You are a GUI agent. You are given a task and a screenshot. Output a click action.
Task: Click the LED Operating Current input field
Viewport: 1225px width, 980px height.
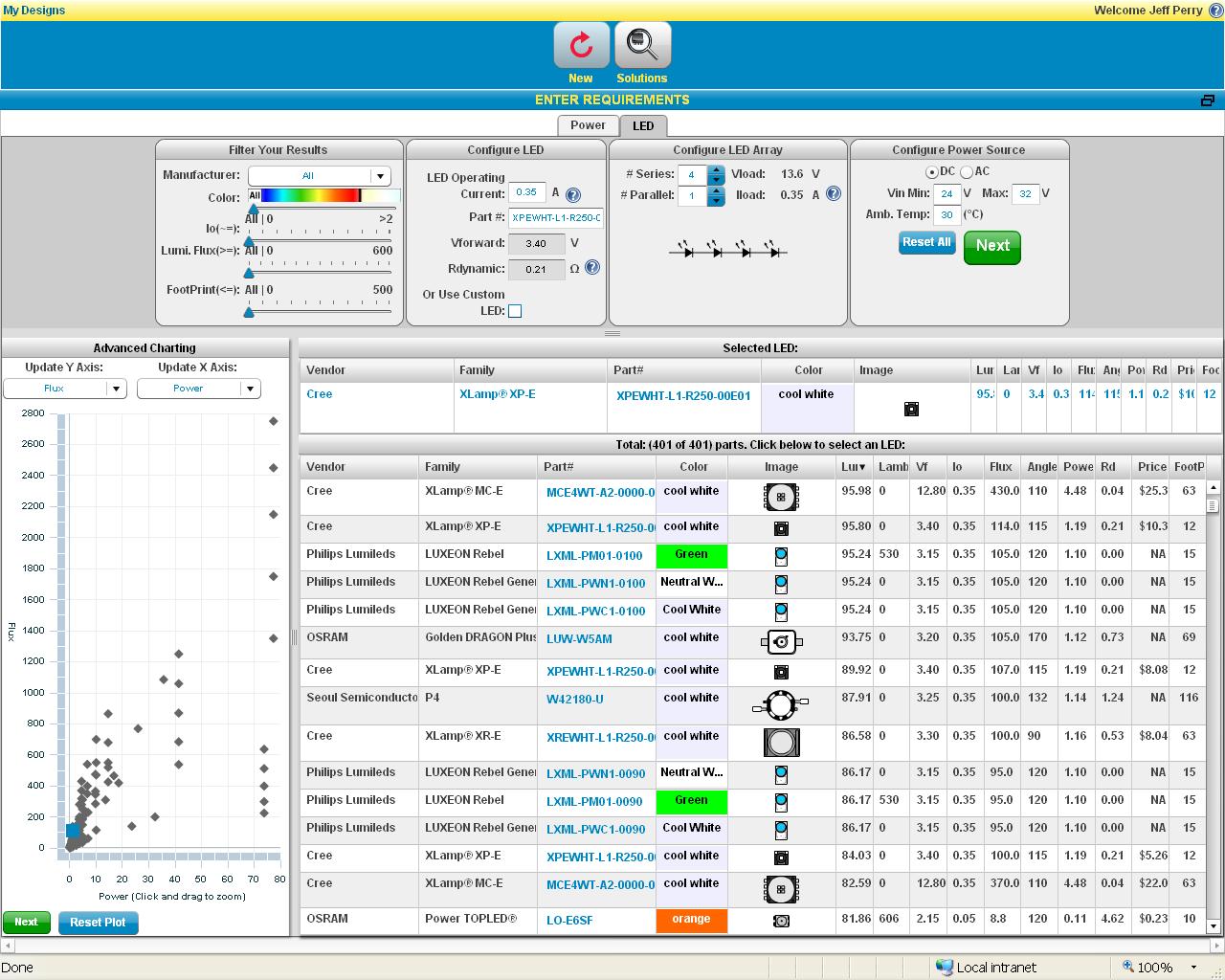point(527,192)
